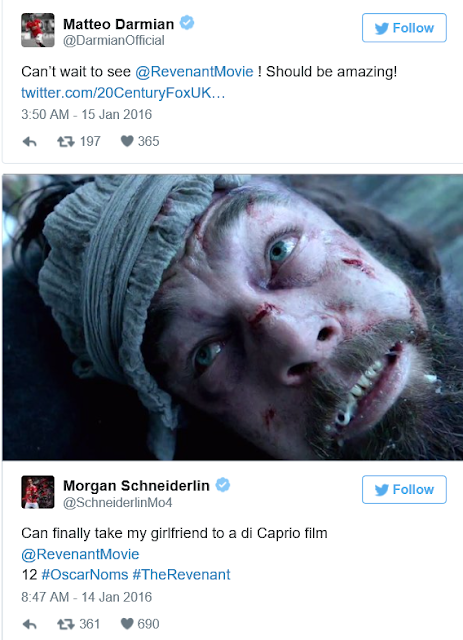Click Matteo Darmian's verified badge

click(187, 23)
